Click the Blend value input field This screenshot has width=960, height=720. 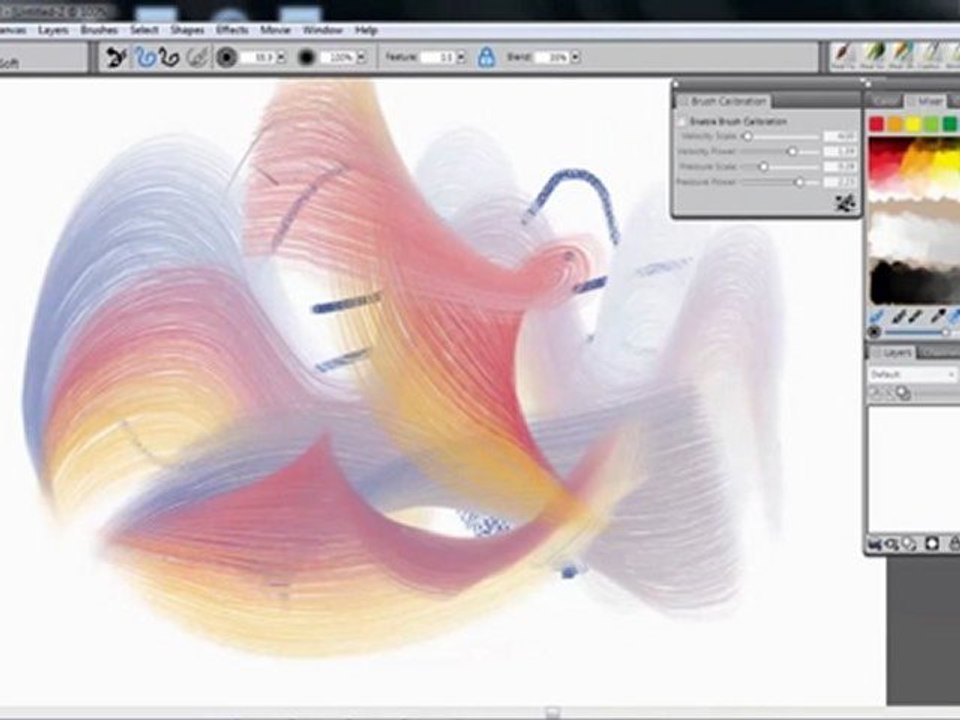coord(552,58)
